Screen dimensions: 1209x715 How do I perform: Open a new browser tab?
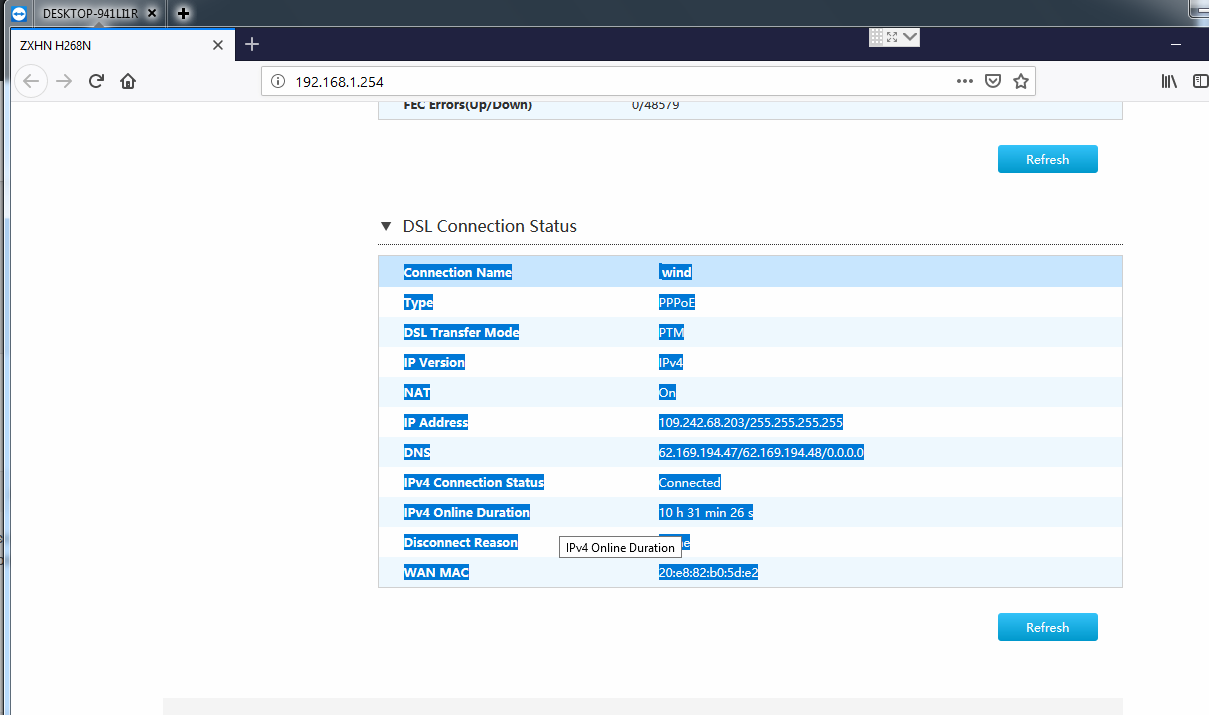pyautogui.click(x=252, y=44)
